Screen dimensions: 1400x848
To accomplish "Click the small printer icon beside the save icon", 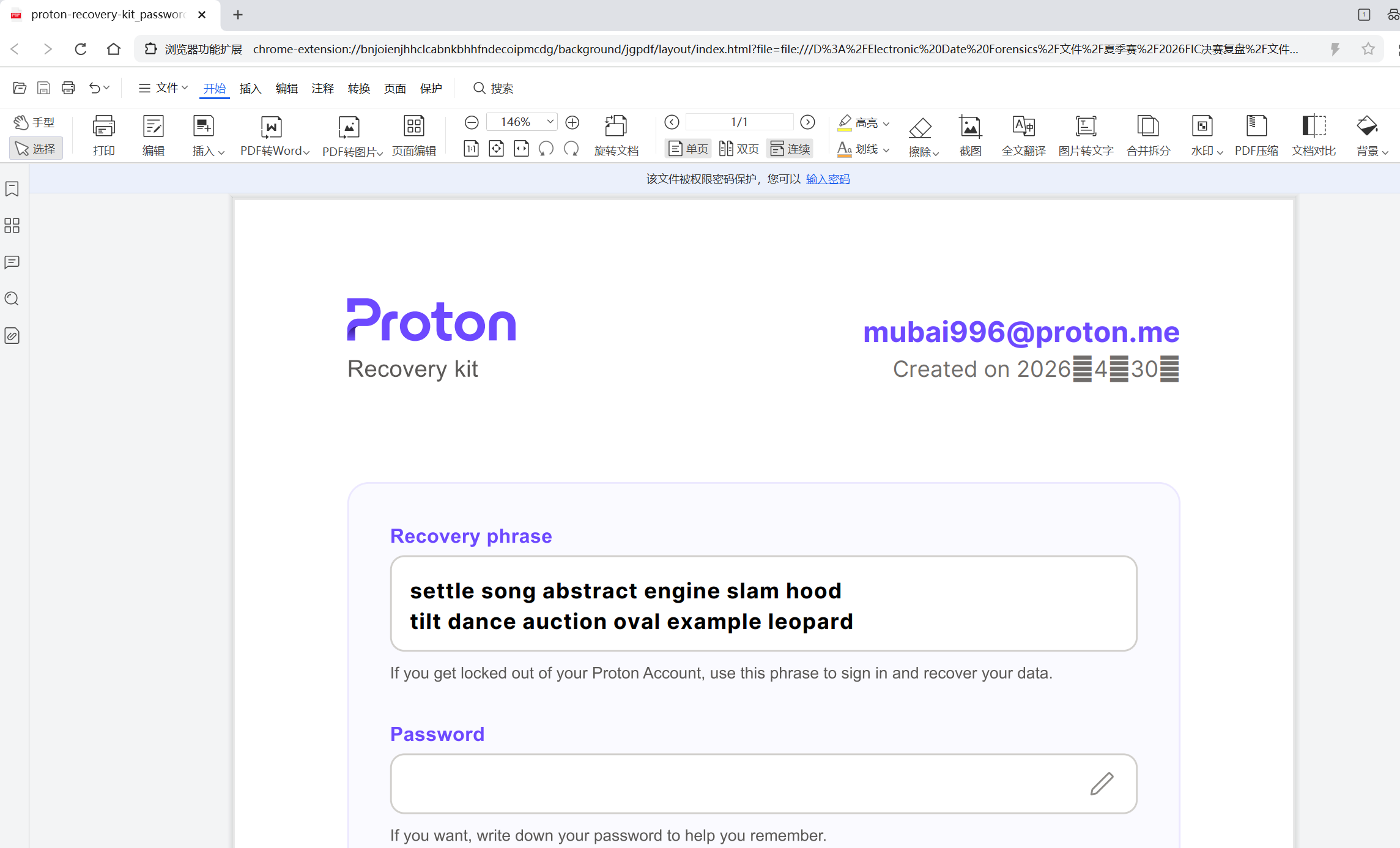I will point(68,88).
